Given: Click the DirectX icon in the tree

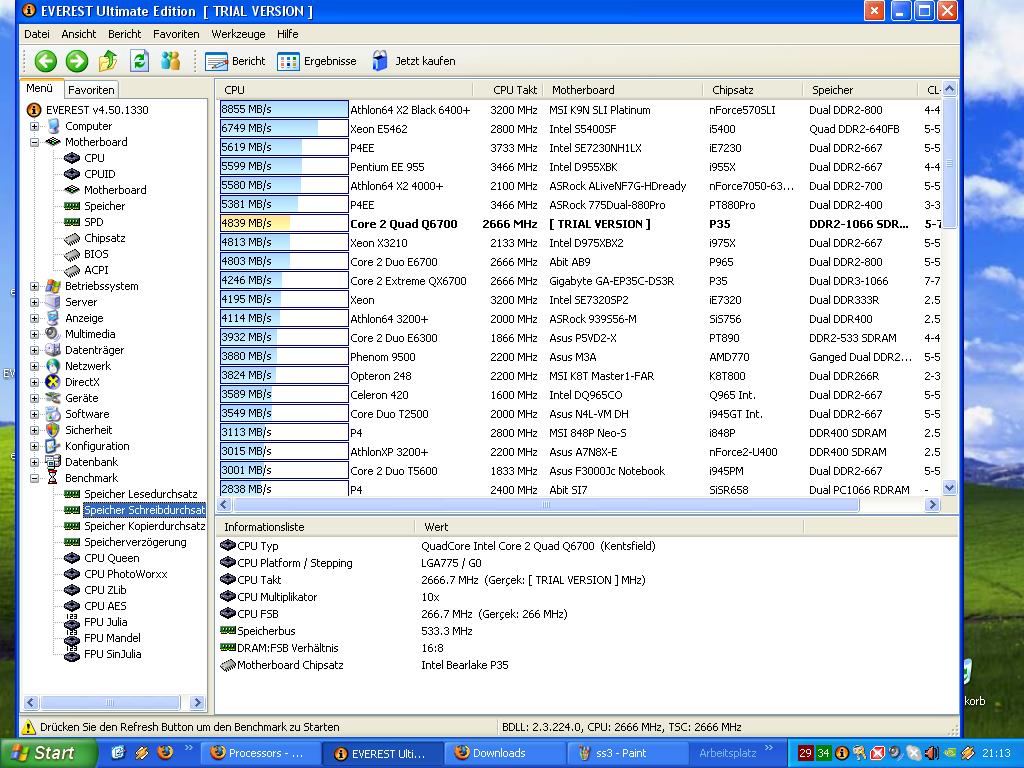Looking at the screenshot, I should [x=53, y=382].
